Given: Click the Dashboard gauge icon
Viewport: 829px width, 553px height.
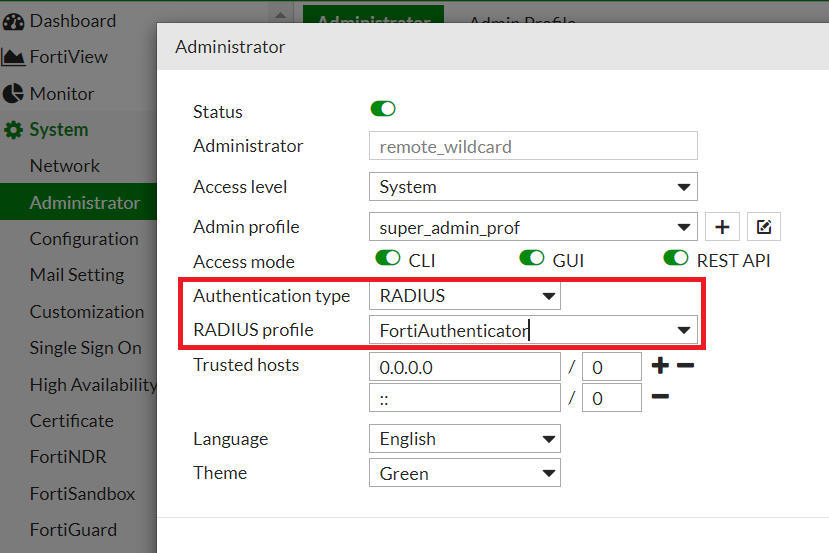Looking at the screenshot, I should 13,21.
